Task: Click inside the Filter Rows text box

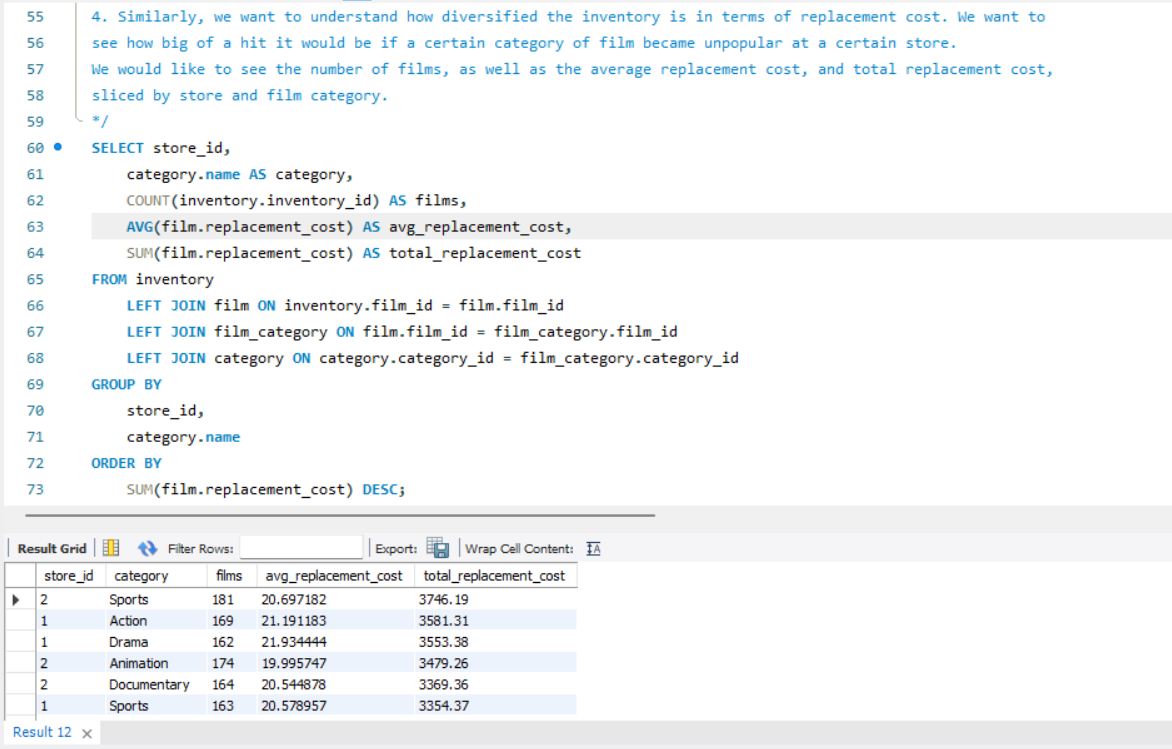Action: (x=300, y=546)
